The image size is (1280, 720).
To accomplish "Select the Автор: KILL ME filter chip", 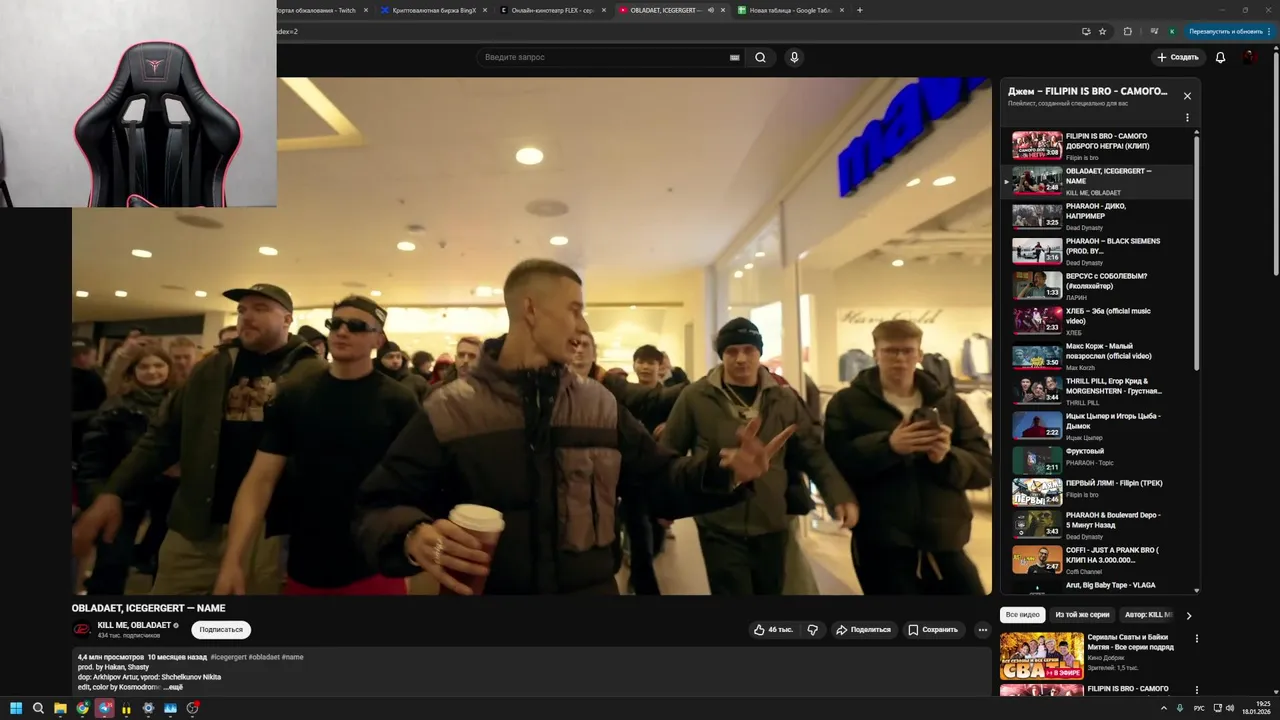I will [x=1148, y=615].
